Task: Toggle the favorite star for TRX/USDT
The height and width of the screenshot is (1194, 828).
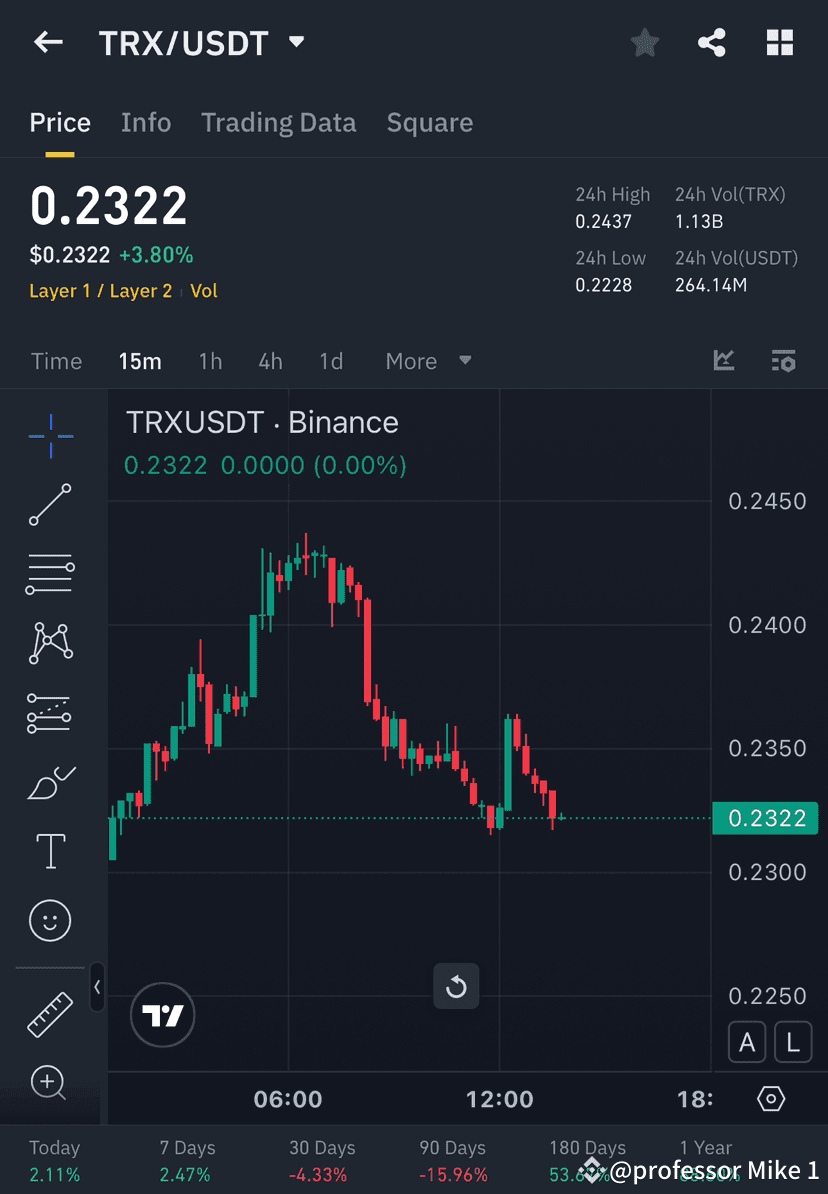Action: [x=645, y=42]
